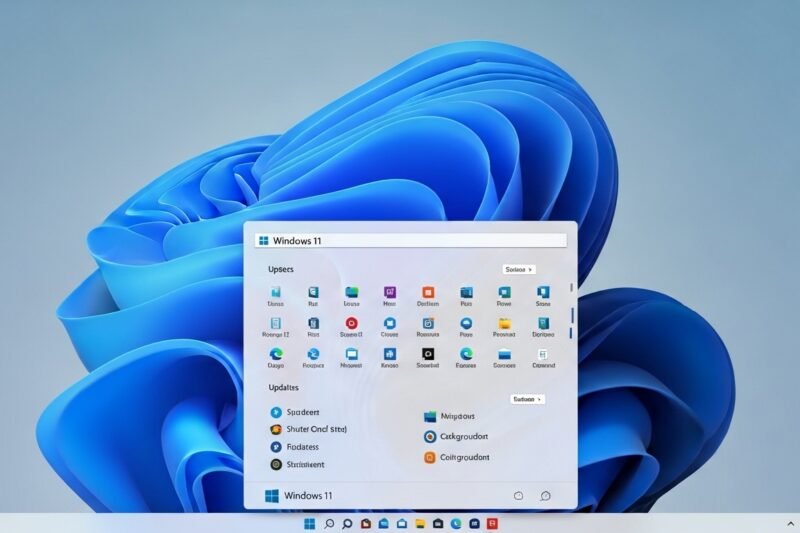Open the Mnpdous recommended item
The height and width of the screenshot is (533, 800).
click(x=449, y=417)
